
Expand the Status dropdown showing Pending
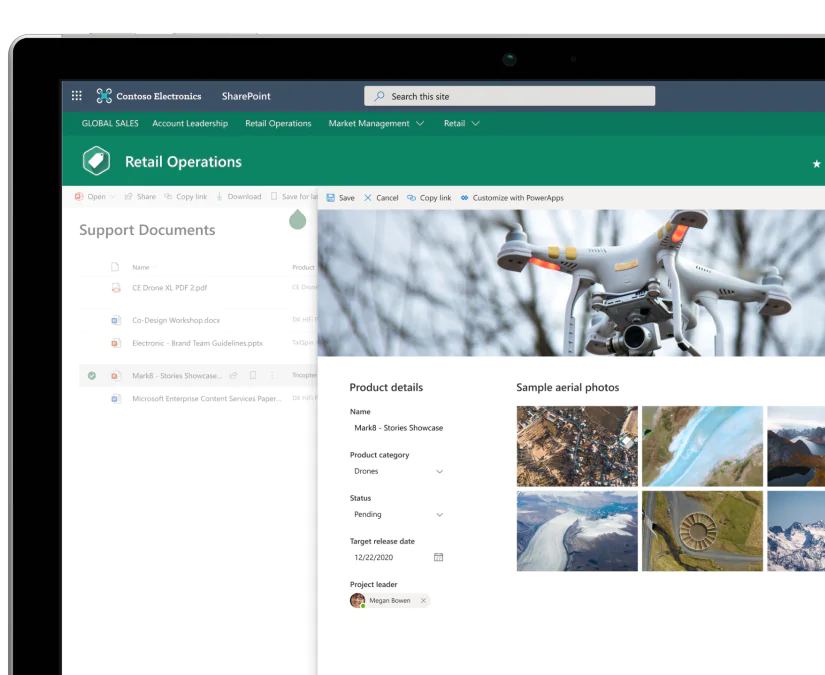tap(439, 515)
